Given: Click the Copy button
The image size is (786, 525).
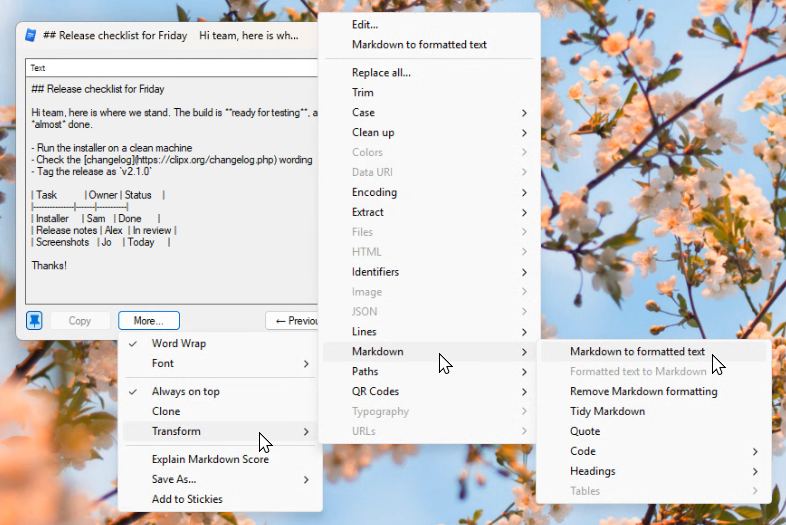Looking at the screenshot, I should 80,321.
